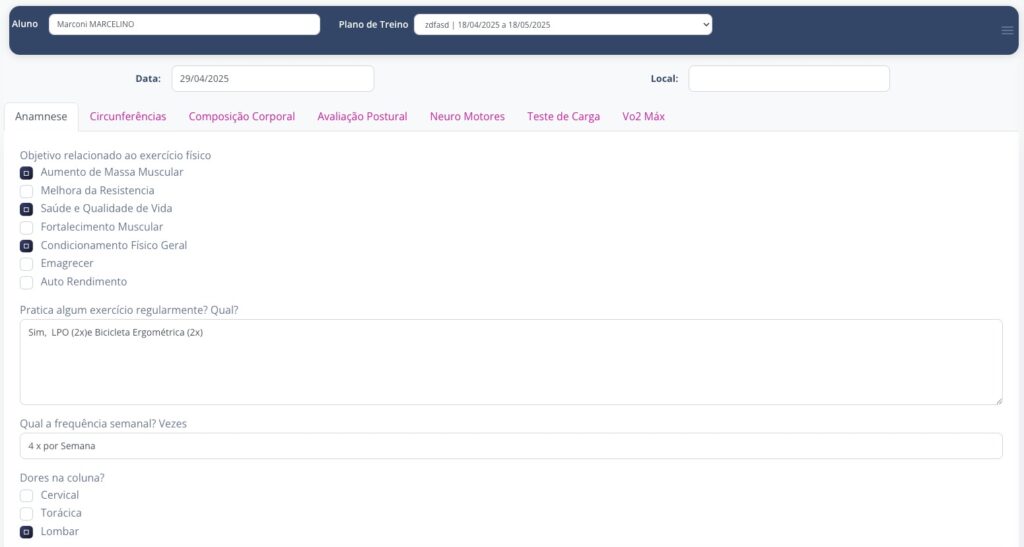Toggle Condicionamento Físico Geral checkbox
This screenshot has height=547, width=1024.
pos(27,246)
